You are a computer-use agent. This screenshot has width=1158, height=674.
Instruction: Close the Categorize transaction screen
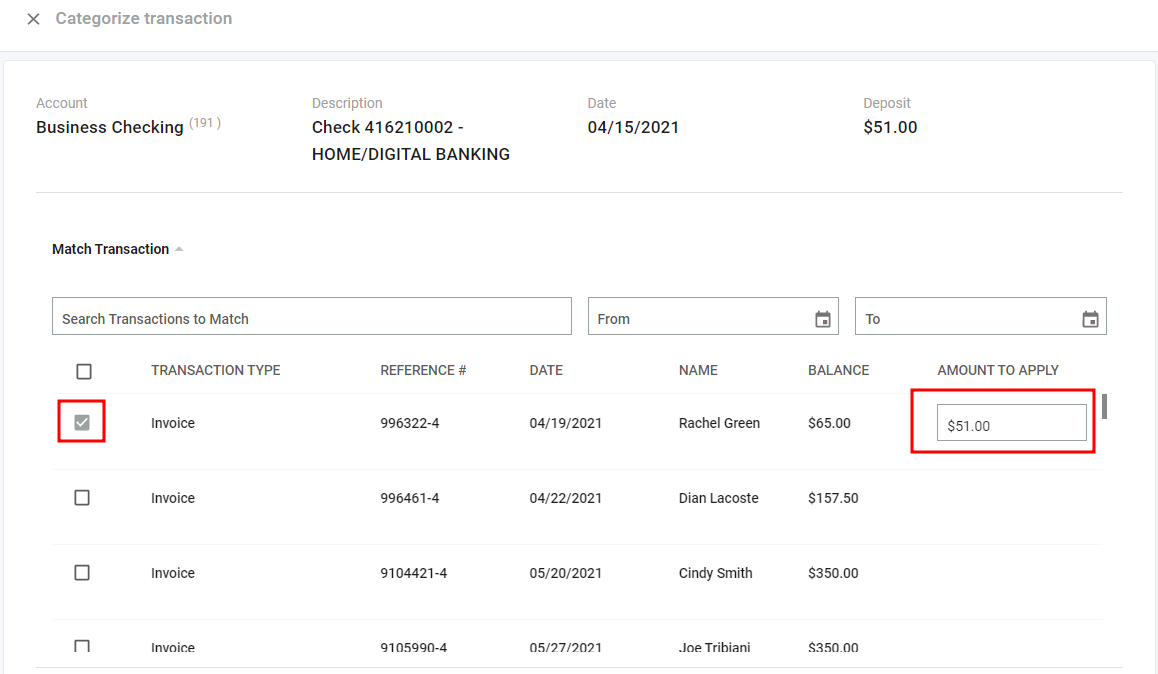click(33, 18)
